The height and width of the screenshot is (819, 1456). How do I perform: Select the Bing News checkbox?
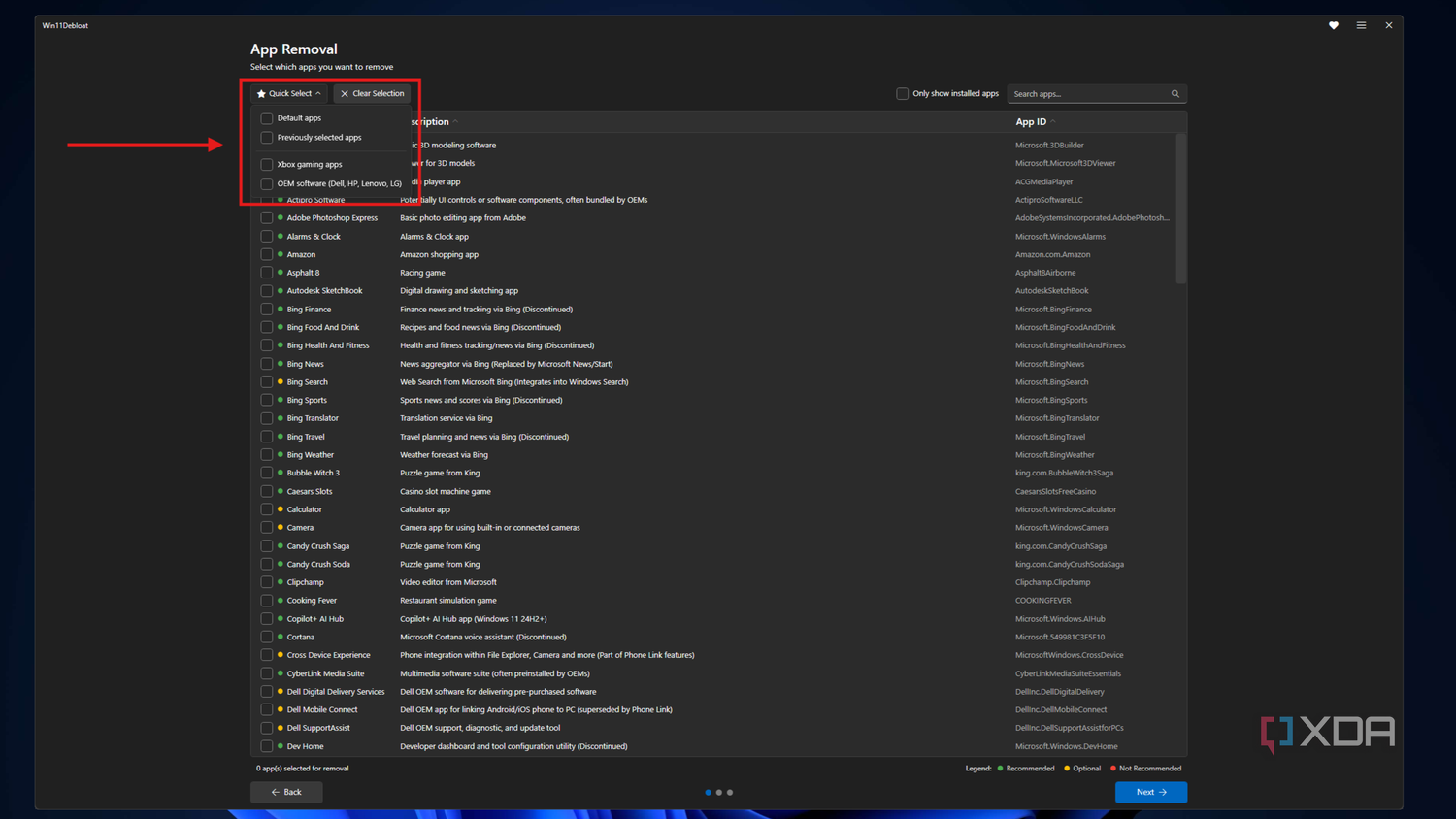(x=267, y=364)
